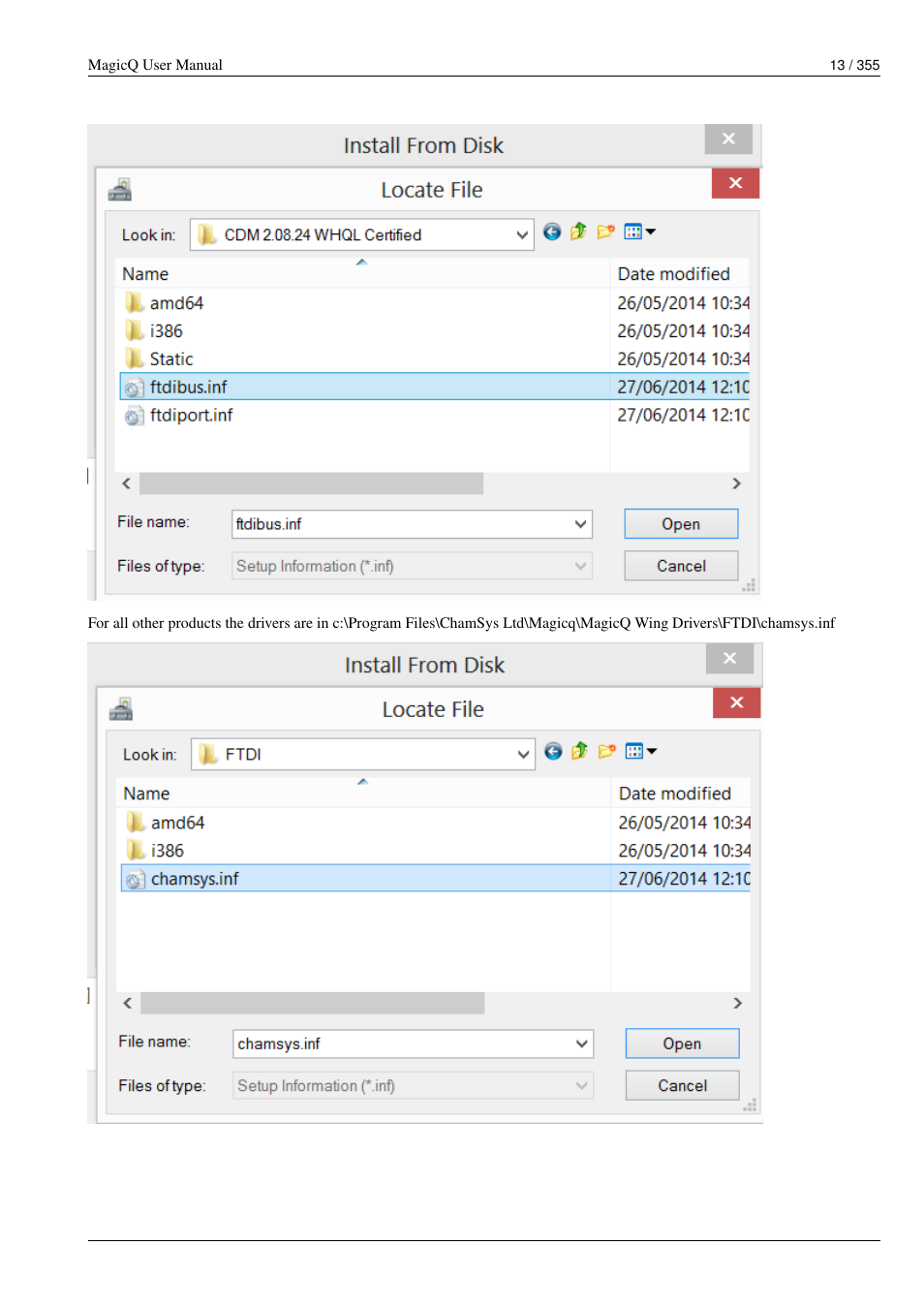This screenshot has width=924, height=1308.
Task: Click the Back icon in the FTDI folder dialog
Action: pyautogui.click(x=553, y=752)
